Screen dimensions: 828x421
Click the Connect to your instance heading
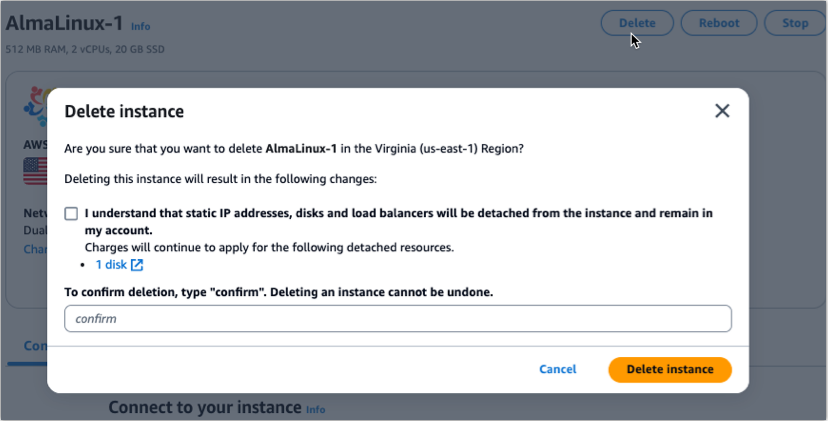204,408
